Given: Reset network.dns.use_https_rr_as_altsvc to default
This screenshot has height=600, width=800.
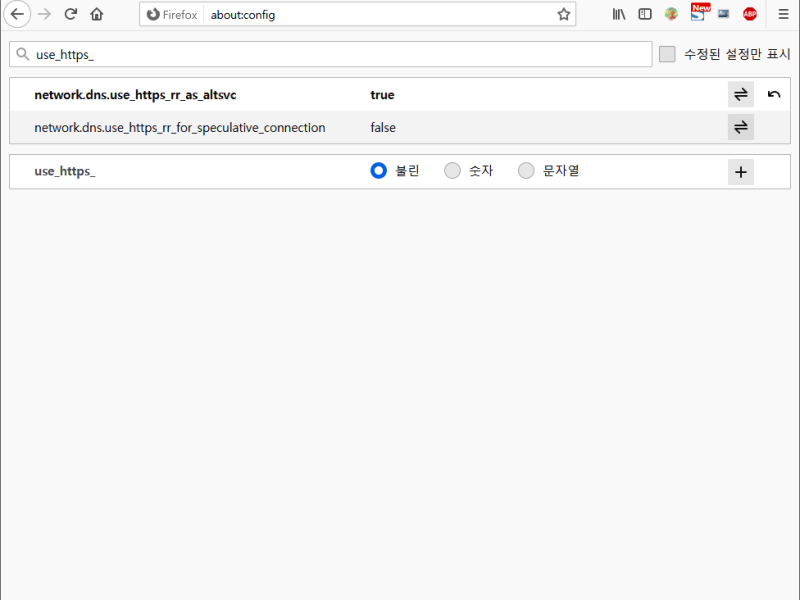Looking at the screenshot, I should 773,94.
